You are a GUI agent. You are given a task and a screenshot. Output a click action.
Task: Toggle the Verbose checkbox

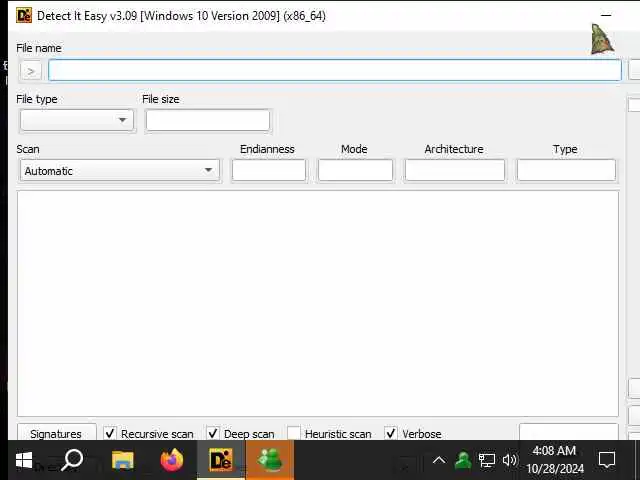tap(391, 433)
